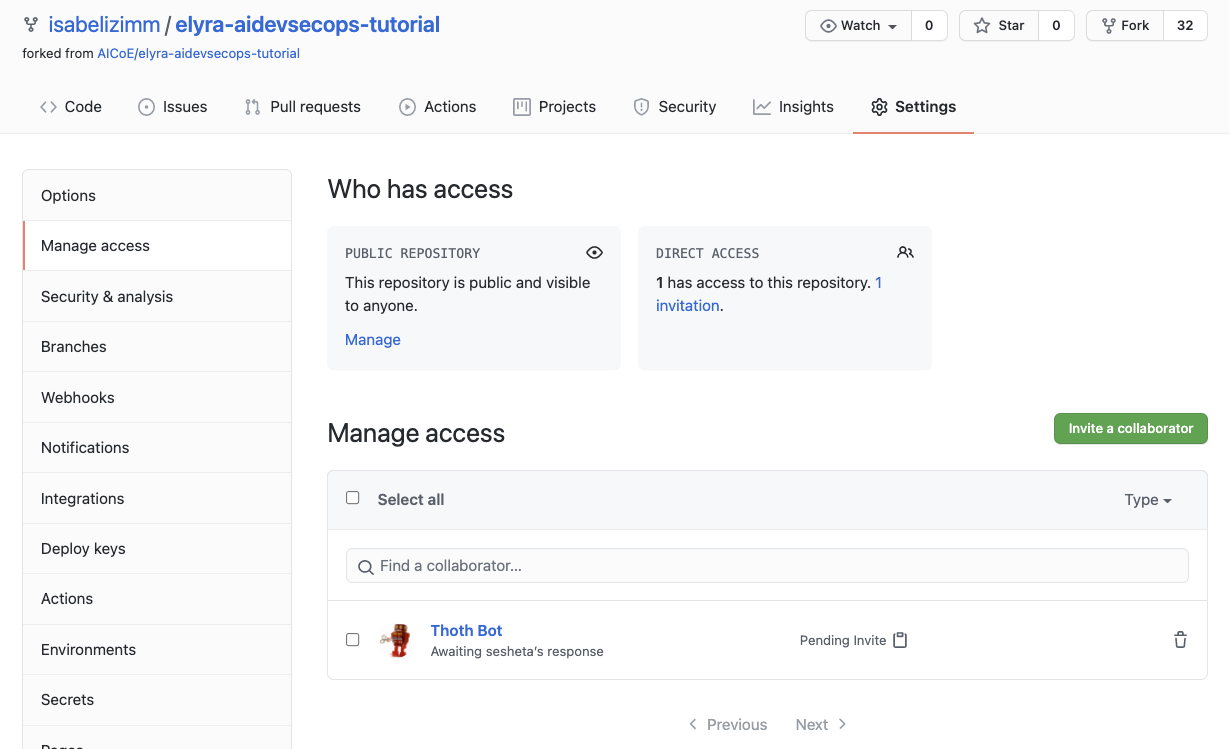Click the eye icon in the Public Repository card

pos(594,253)
